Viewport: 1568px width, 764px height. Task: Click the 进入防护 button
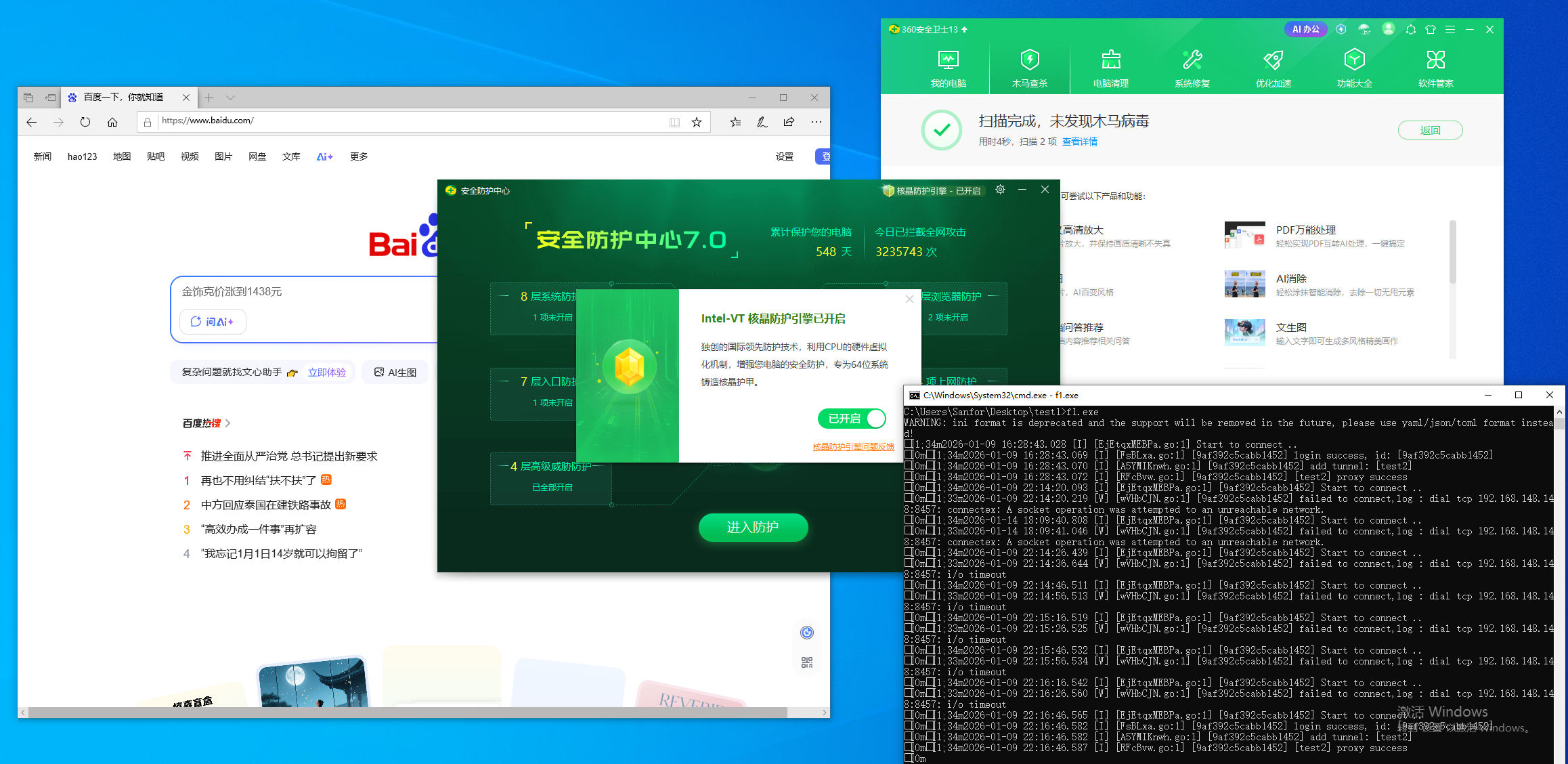(x=753, y=527)
